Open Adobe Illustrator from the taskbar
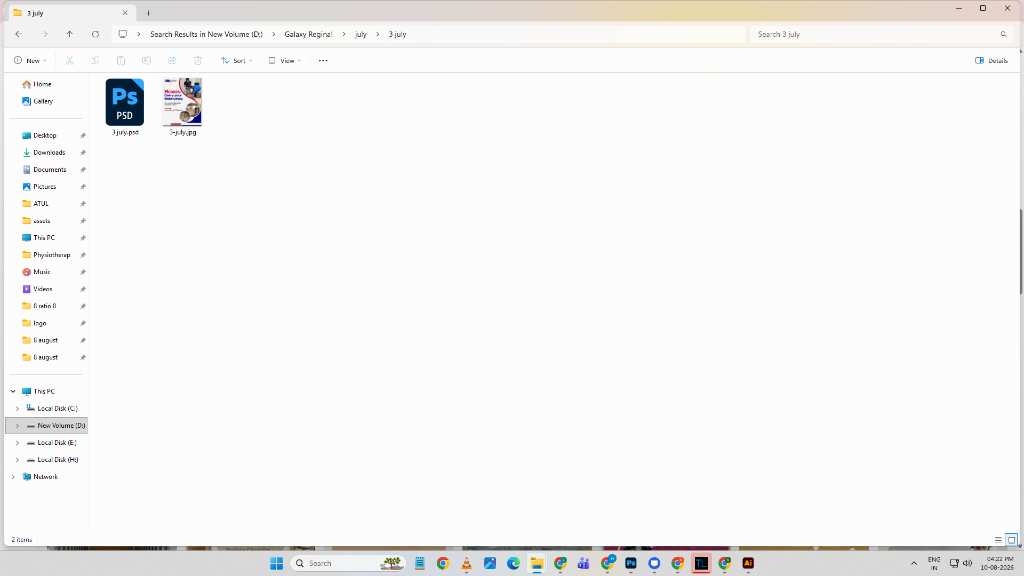Image resolution: width=1024 pixels, height=576 pixels. pos(748,563)
